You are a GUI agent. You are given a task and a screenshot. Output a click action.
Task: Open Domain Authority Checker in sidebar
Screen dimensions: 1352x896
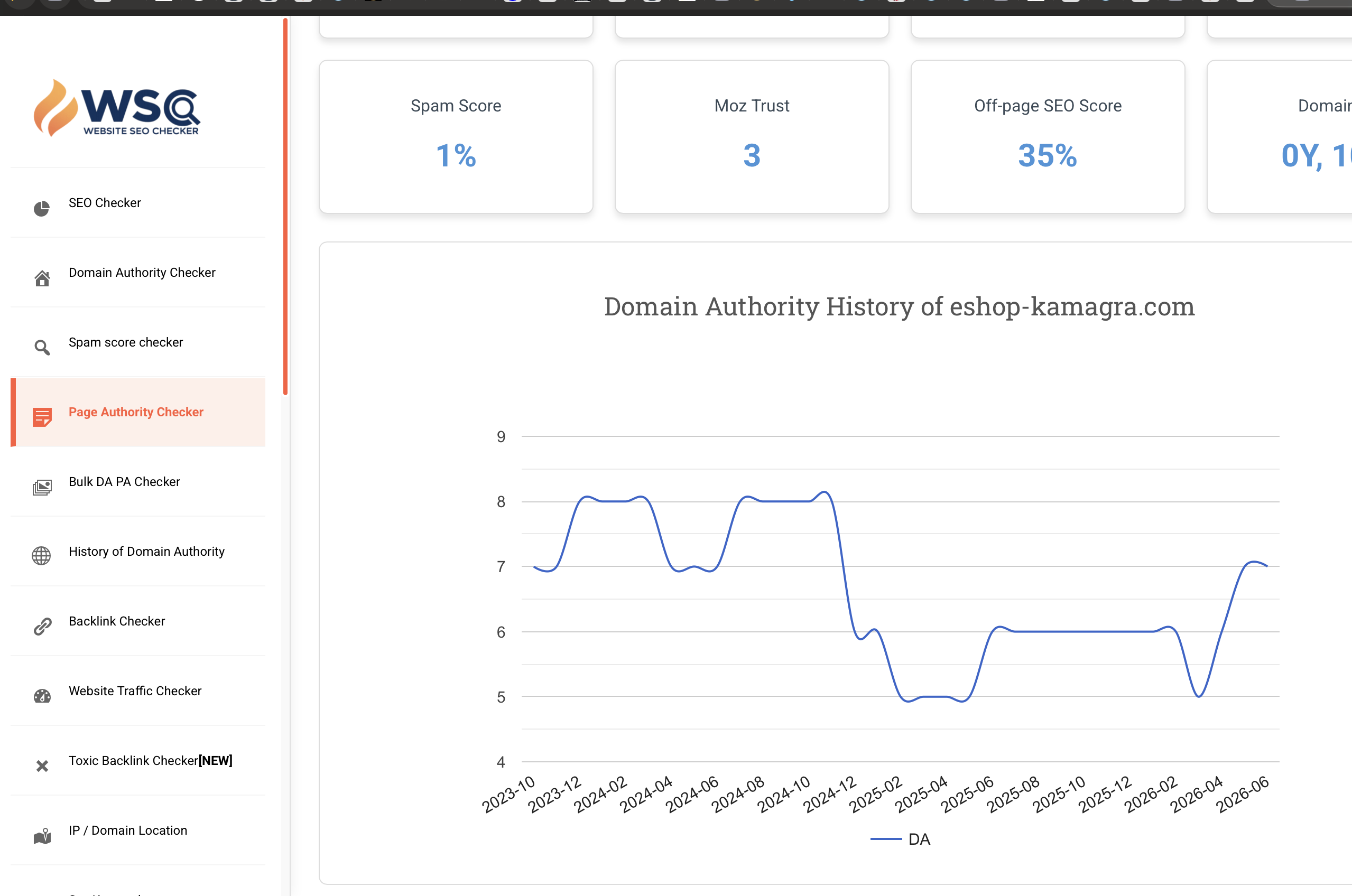click(138, 273)
